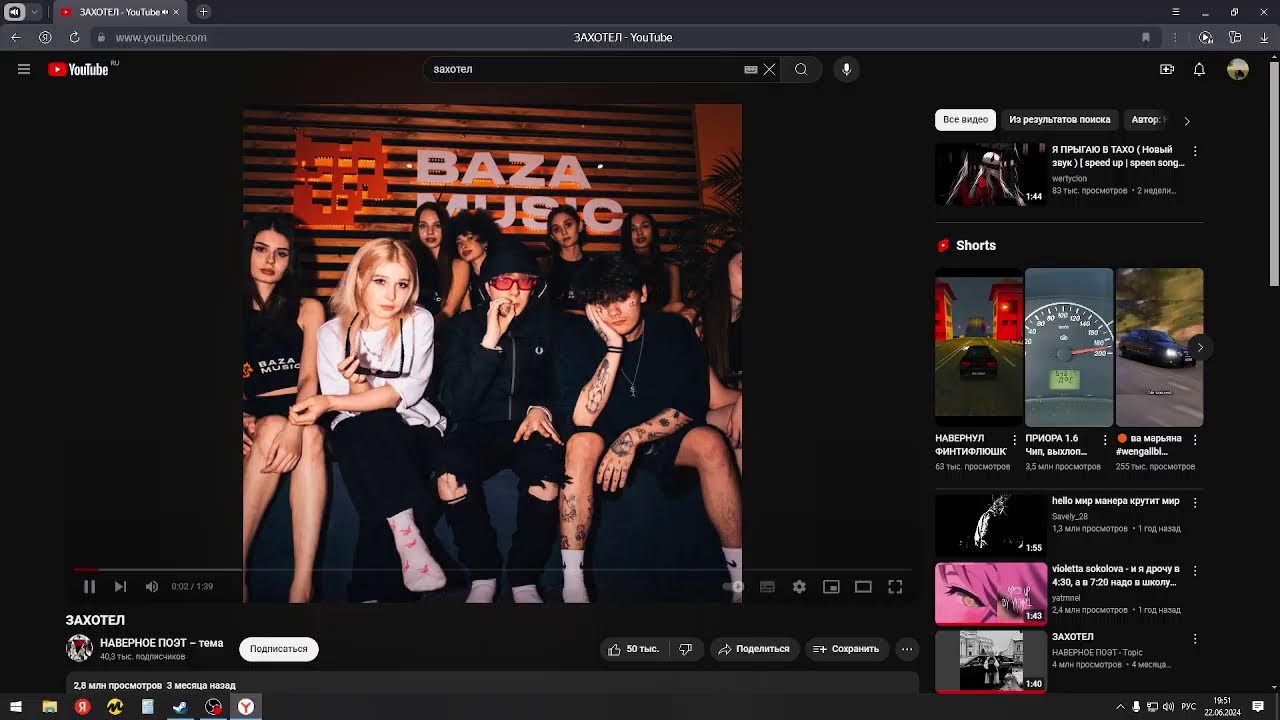Open the Create video menu

[1167, 69]
